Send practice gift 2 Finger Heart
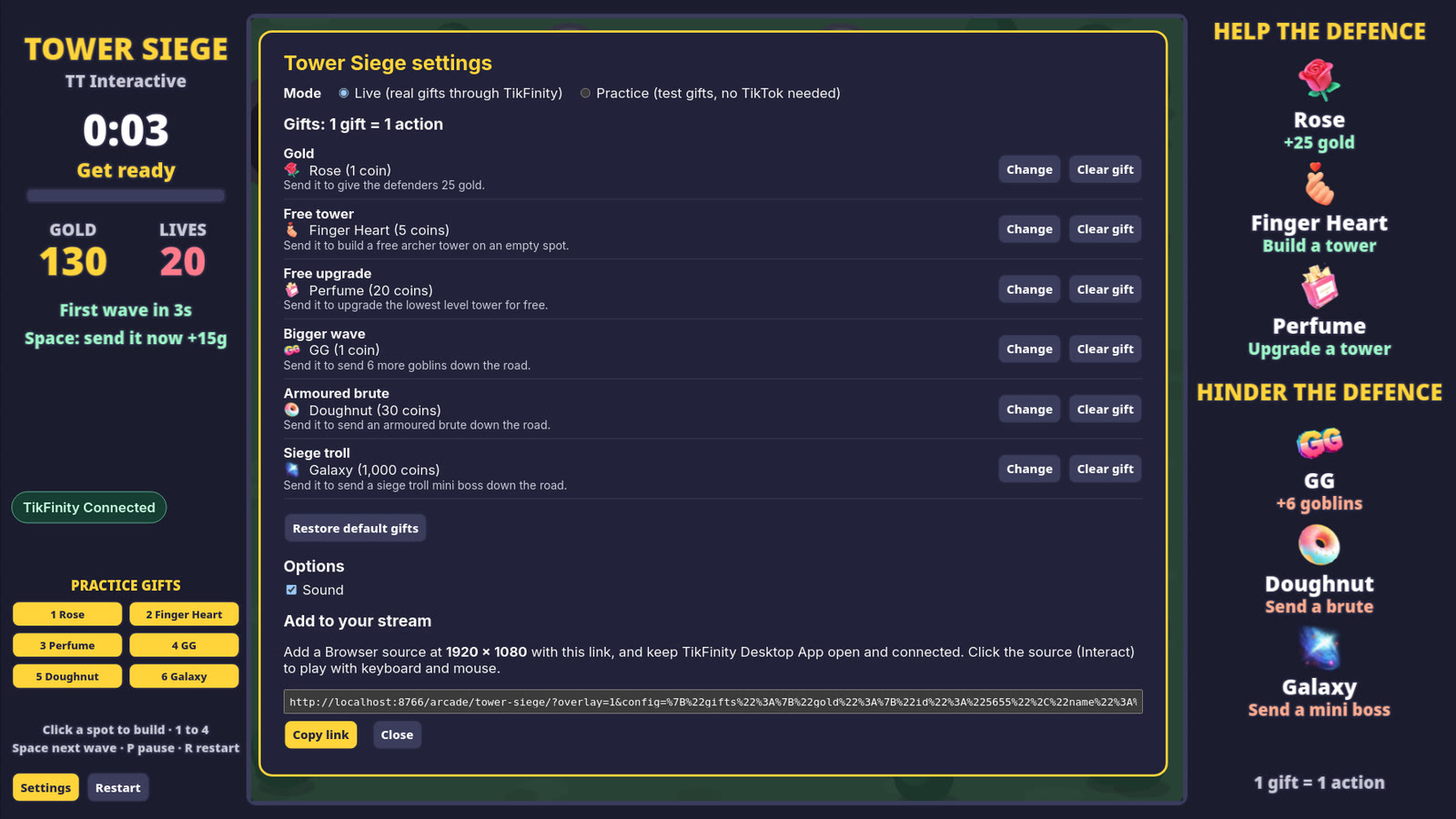This screenshot has width=1456, height=819. click(x=184, y=614)
